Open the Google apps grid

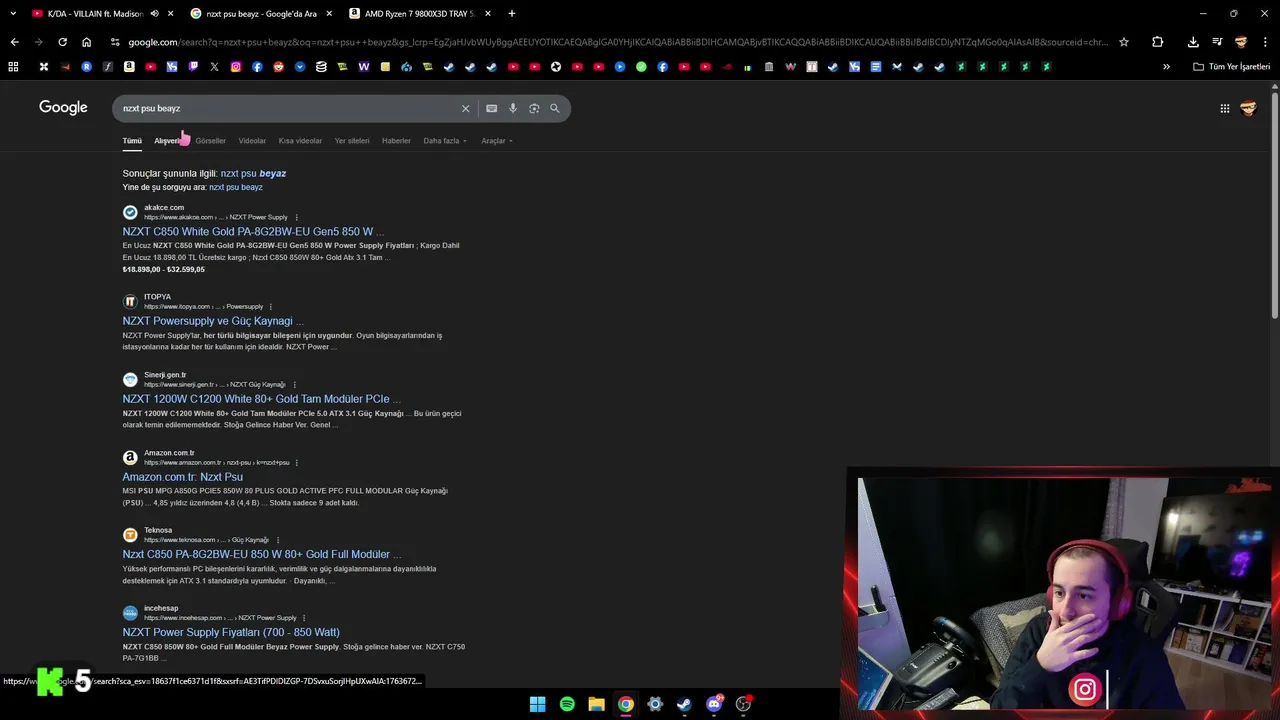point(1225,108)
